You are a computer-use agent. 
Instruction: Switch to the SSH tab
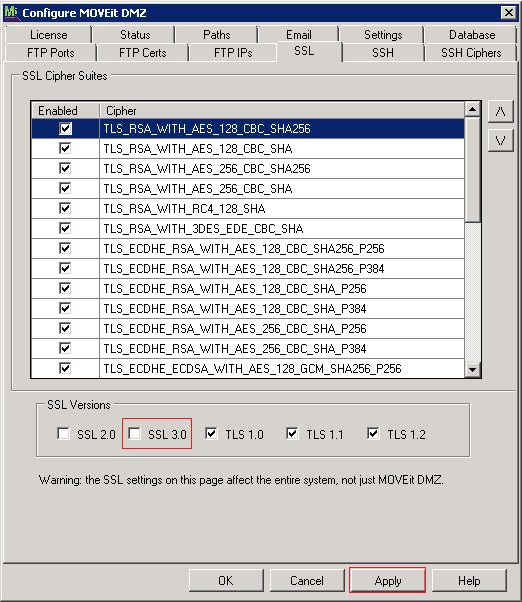[x=383, y=53]
